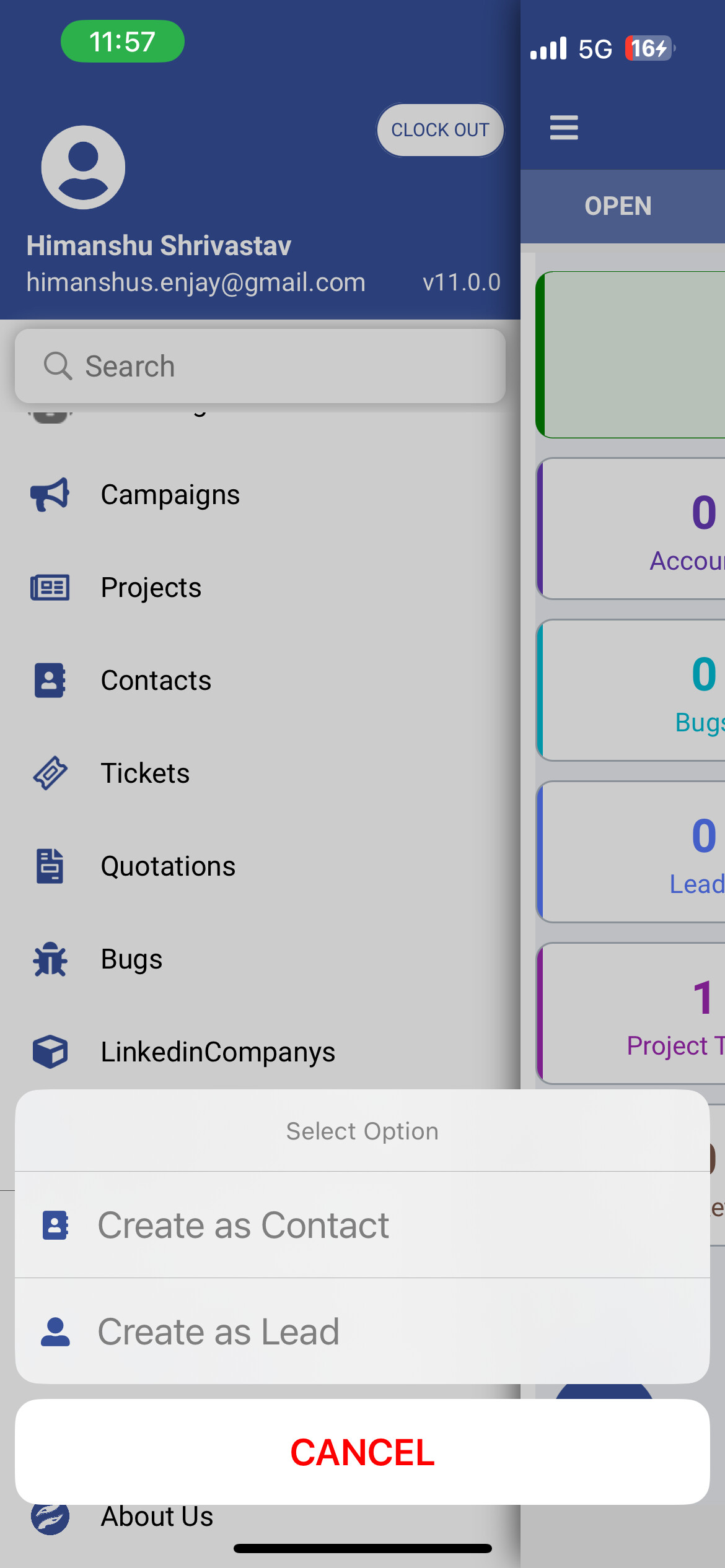Viewport: 725px width, 1568px height.
Task: Tap the Tickets ticket icon
Action: pos(50,773)
